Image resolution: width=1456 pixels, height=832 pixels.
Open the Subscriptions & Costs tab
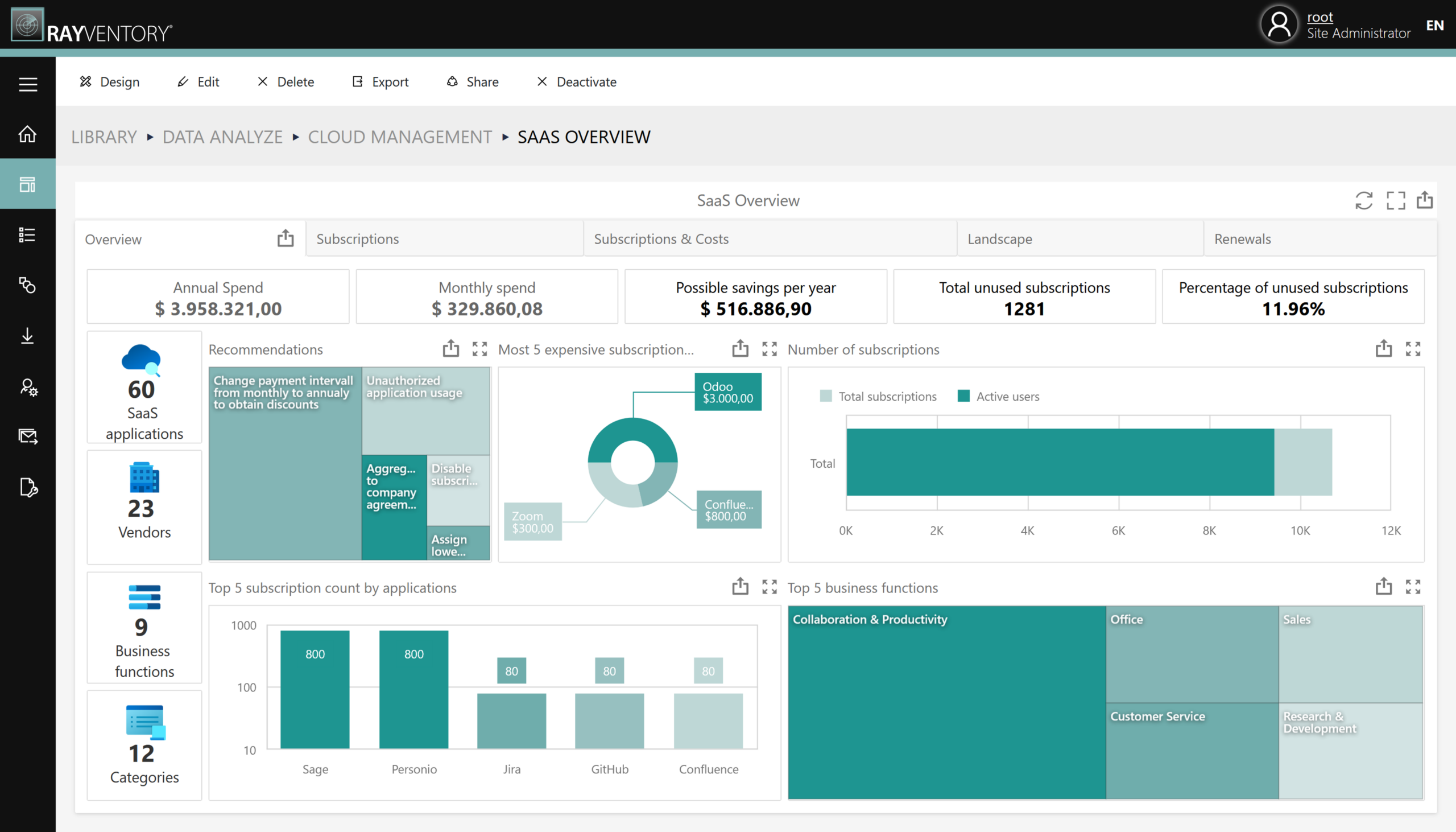click(x=661, y=238)
